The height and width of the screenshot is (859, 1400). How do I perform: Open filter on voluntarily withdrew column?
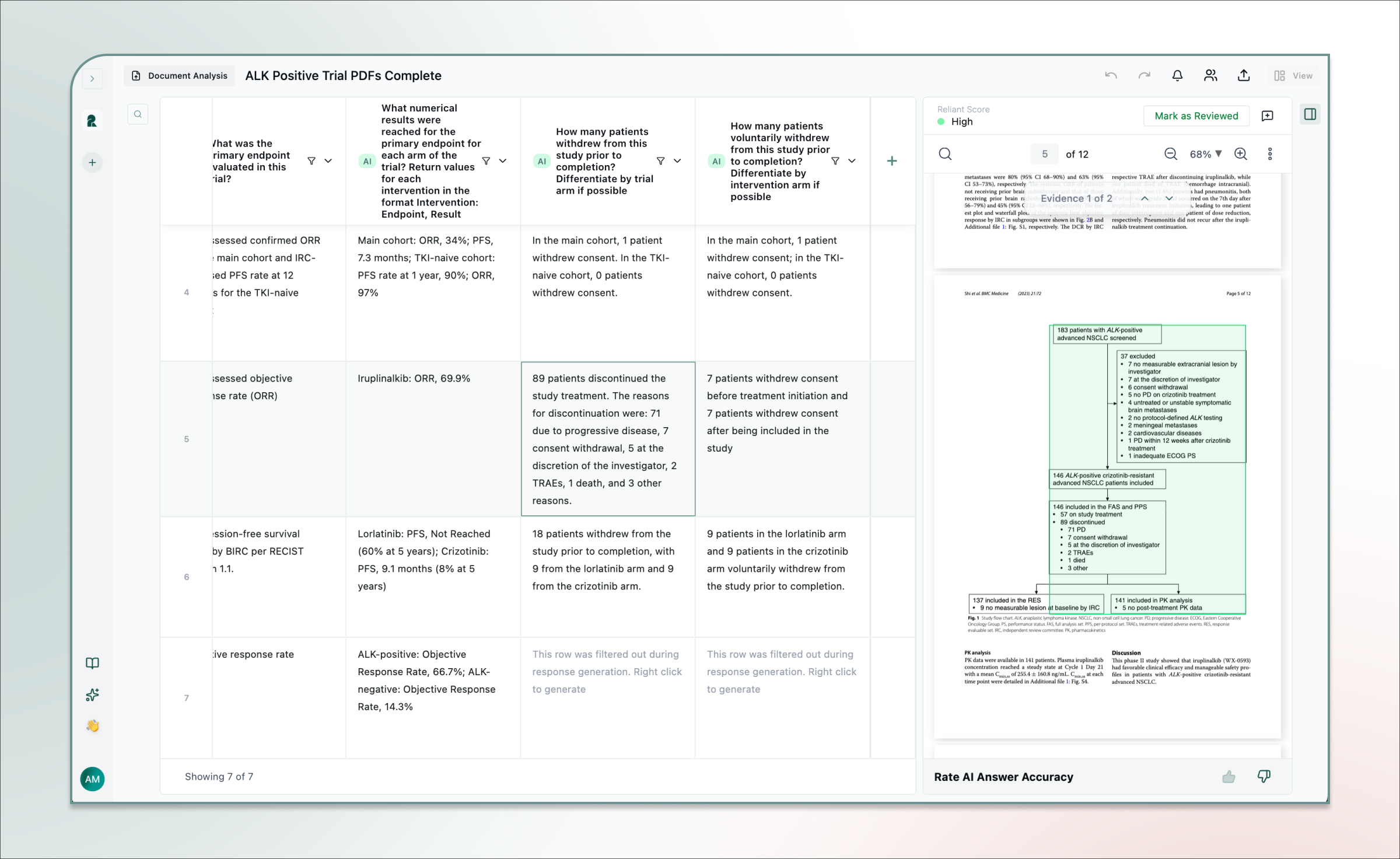click(835, 161)
